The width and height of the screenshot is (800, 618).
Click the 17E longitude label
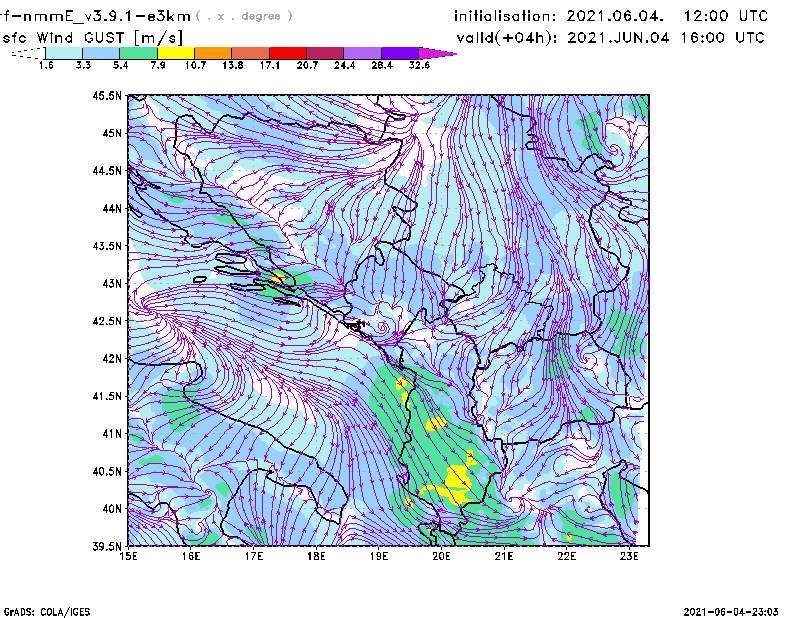[254, 556]
